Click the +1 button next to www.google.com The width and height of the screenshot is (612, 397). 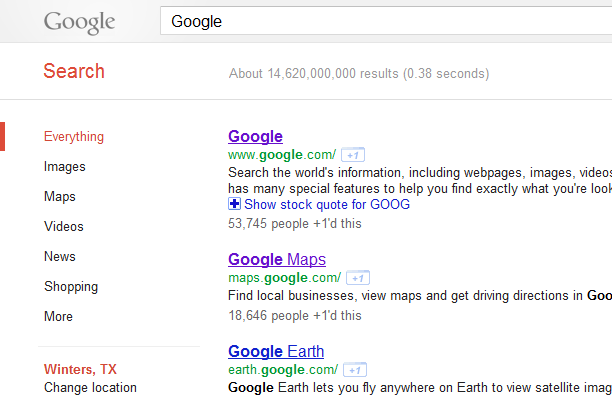click(x=353, y=155)
